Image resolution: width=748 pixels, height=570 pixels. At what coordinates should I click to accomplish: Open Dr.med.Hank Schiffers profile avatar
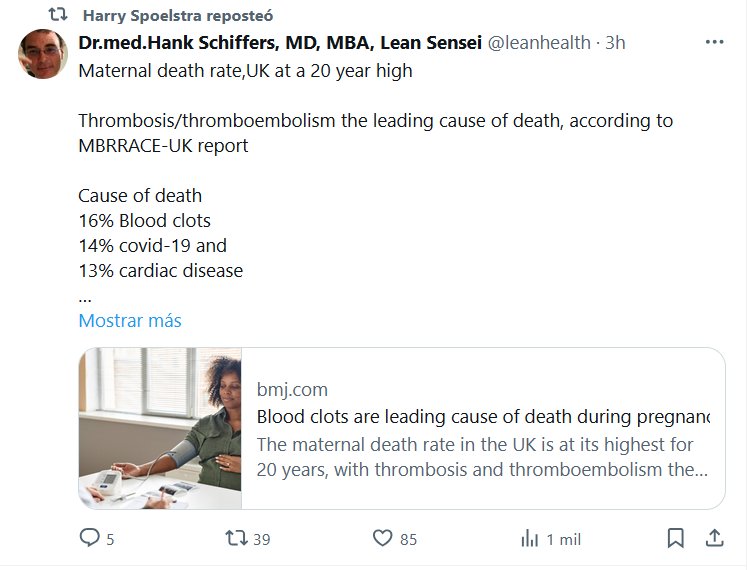[x=43, y=54]
